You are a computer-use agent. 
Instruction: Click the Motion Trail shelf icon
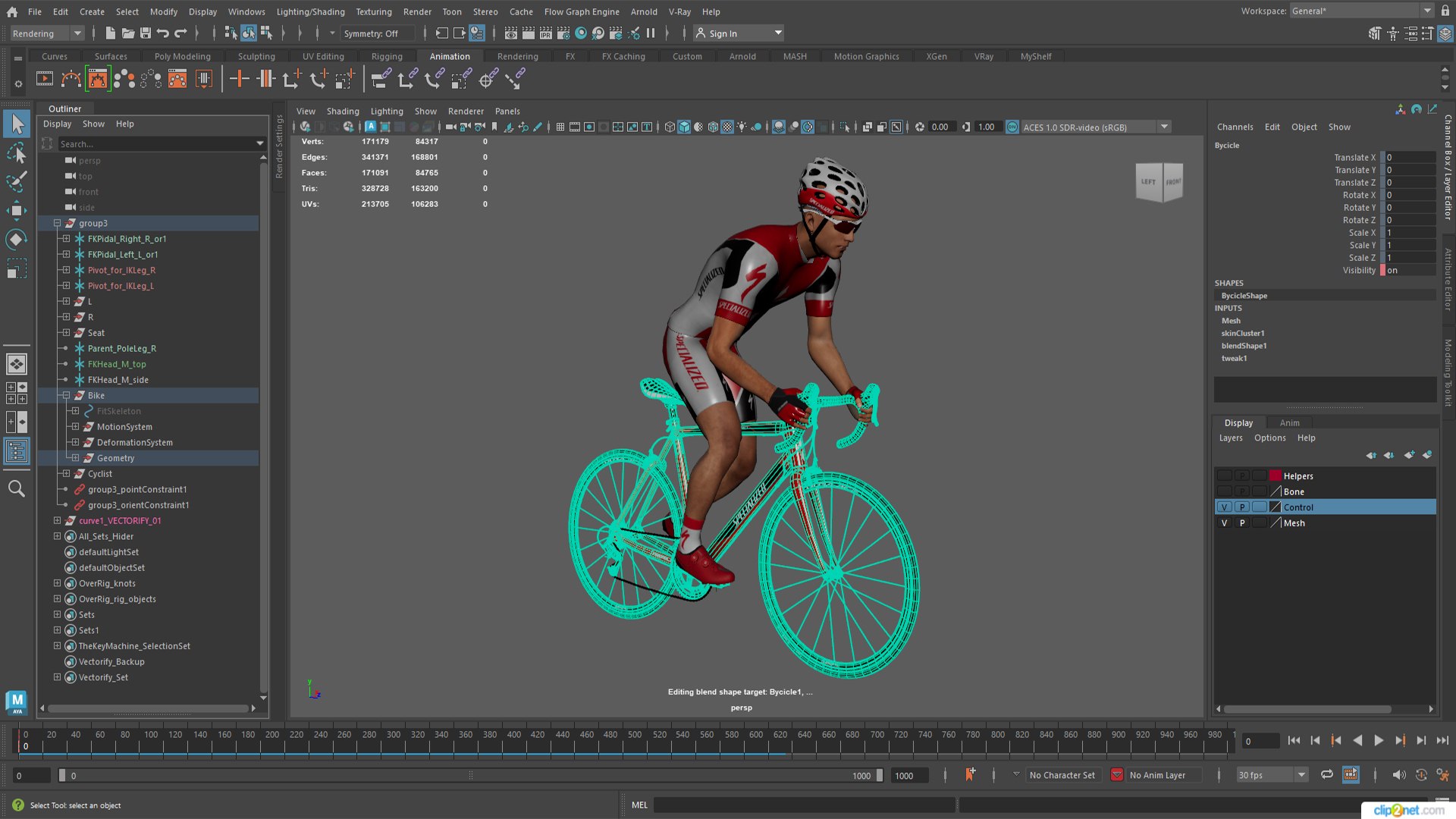[71, 79]
